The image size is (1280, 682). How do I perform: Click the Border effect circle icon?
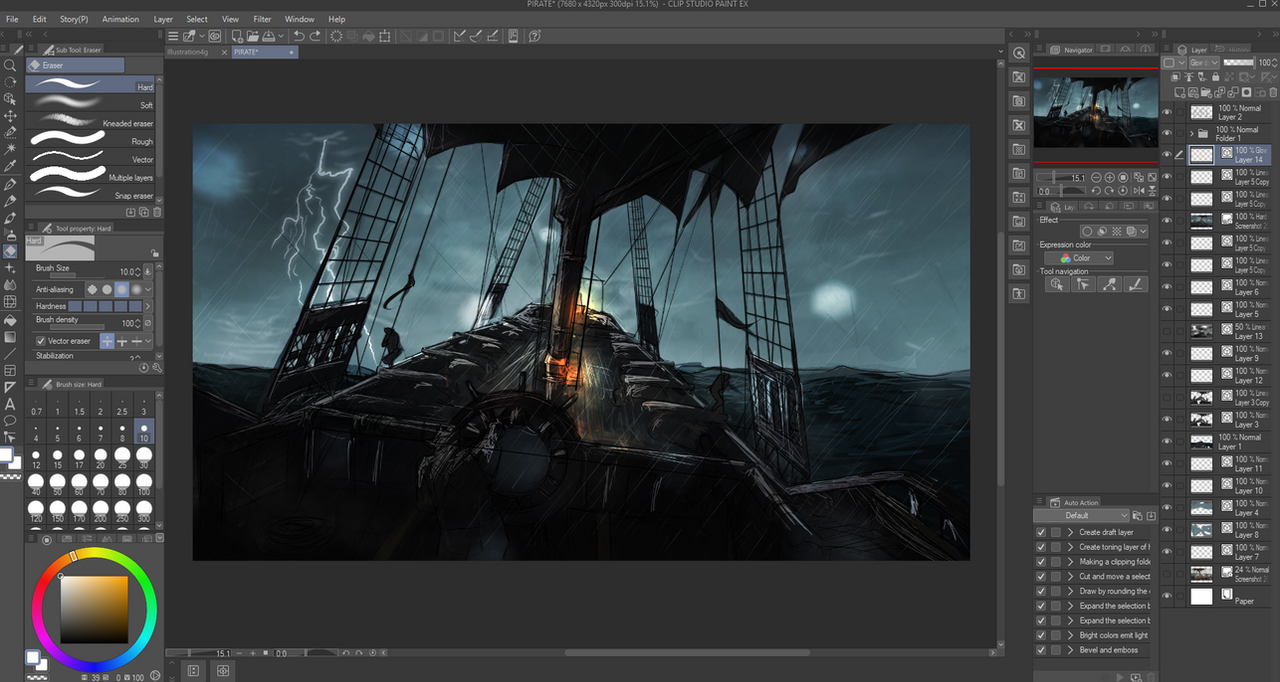tap(1087, 231)
